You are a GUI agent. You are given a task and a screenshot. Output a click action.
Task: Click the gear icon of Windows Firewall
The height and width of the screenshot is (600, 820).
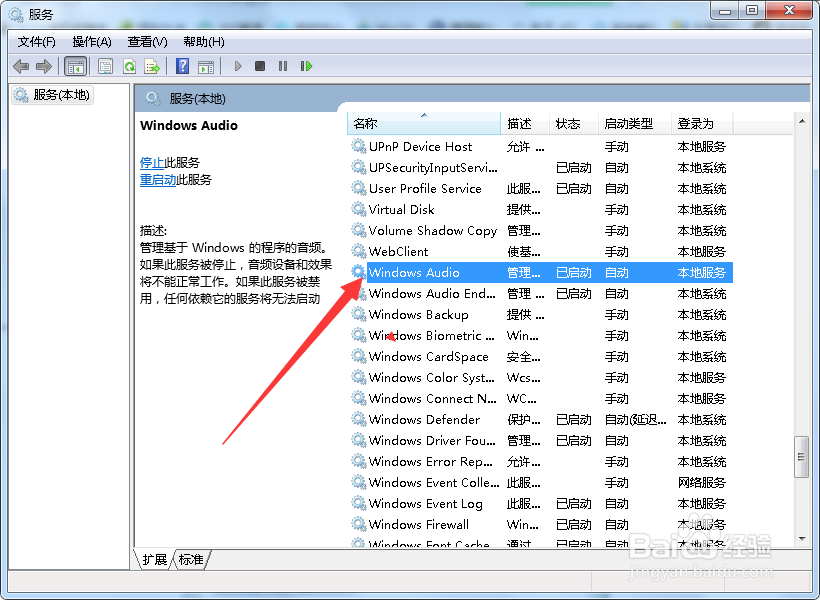358,524
